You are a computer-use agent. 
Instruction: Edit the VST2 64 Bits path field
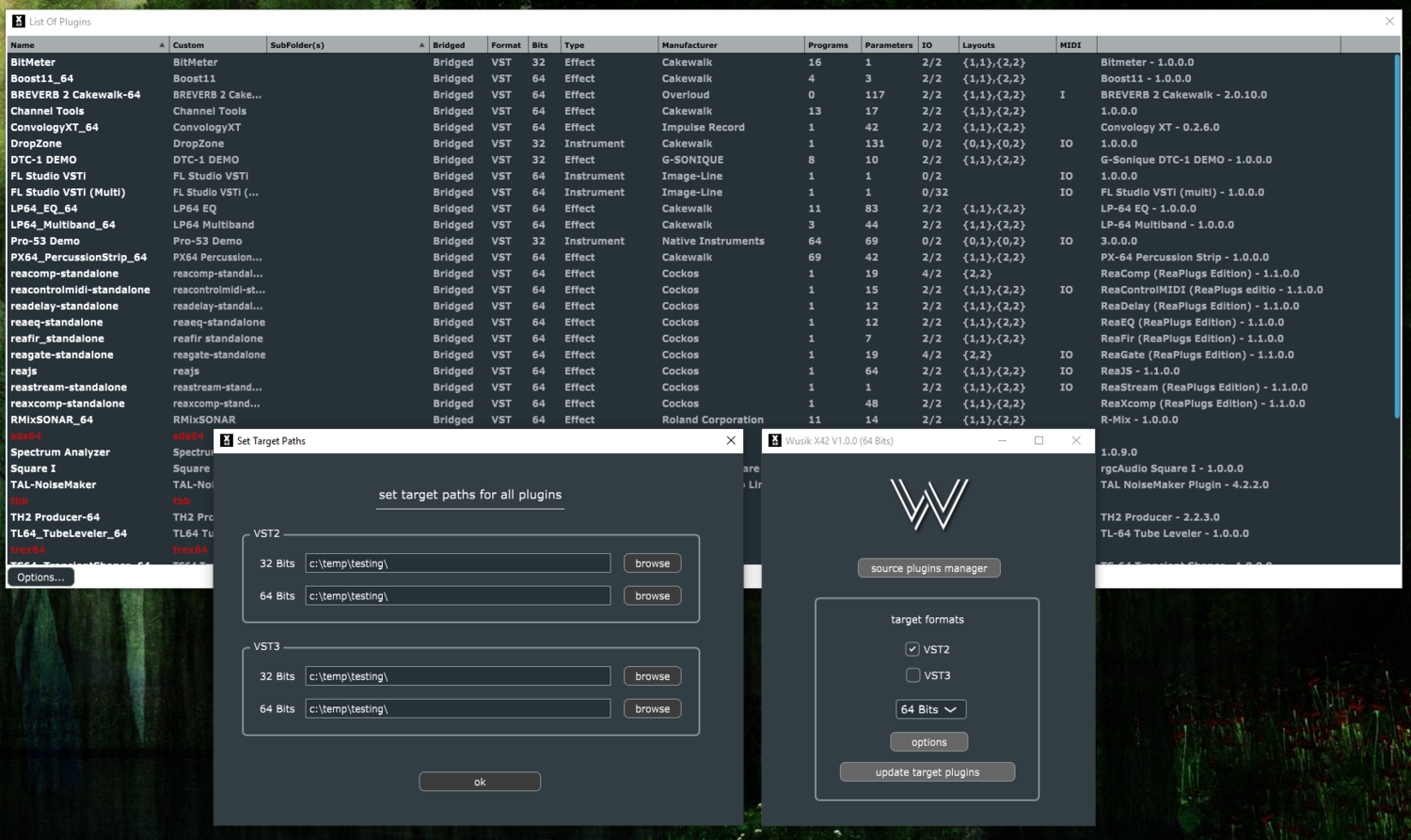[x=457, y=595]
